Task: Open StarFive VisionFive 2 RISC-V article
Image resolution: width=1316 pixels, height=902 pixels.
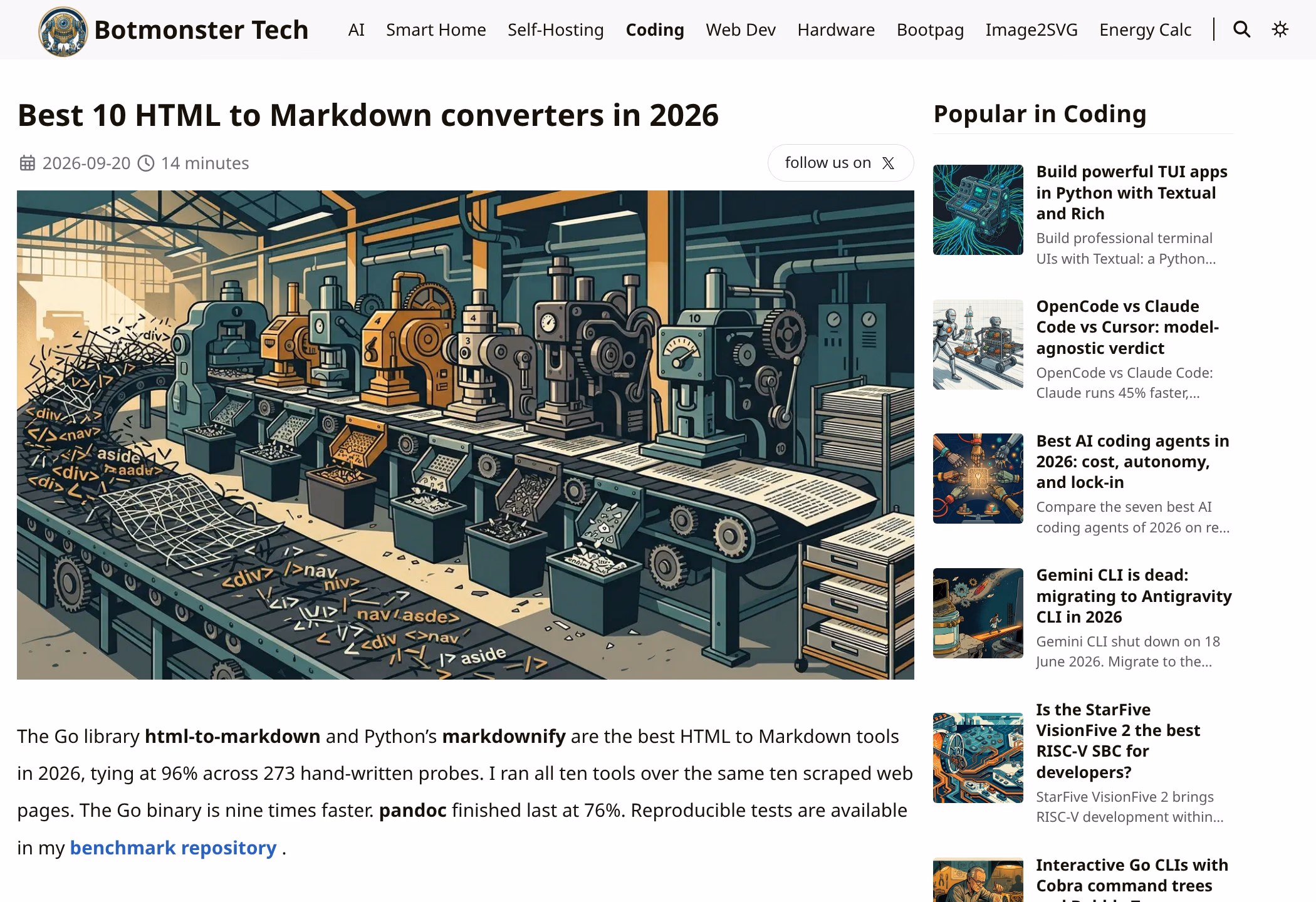Action: point(1118,740)
